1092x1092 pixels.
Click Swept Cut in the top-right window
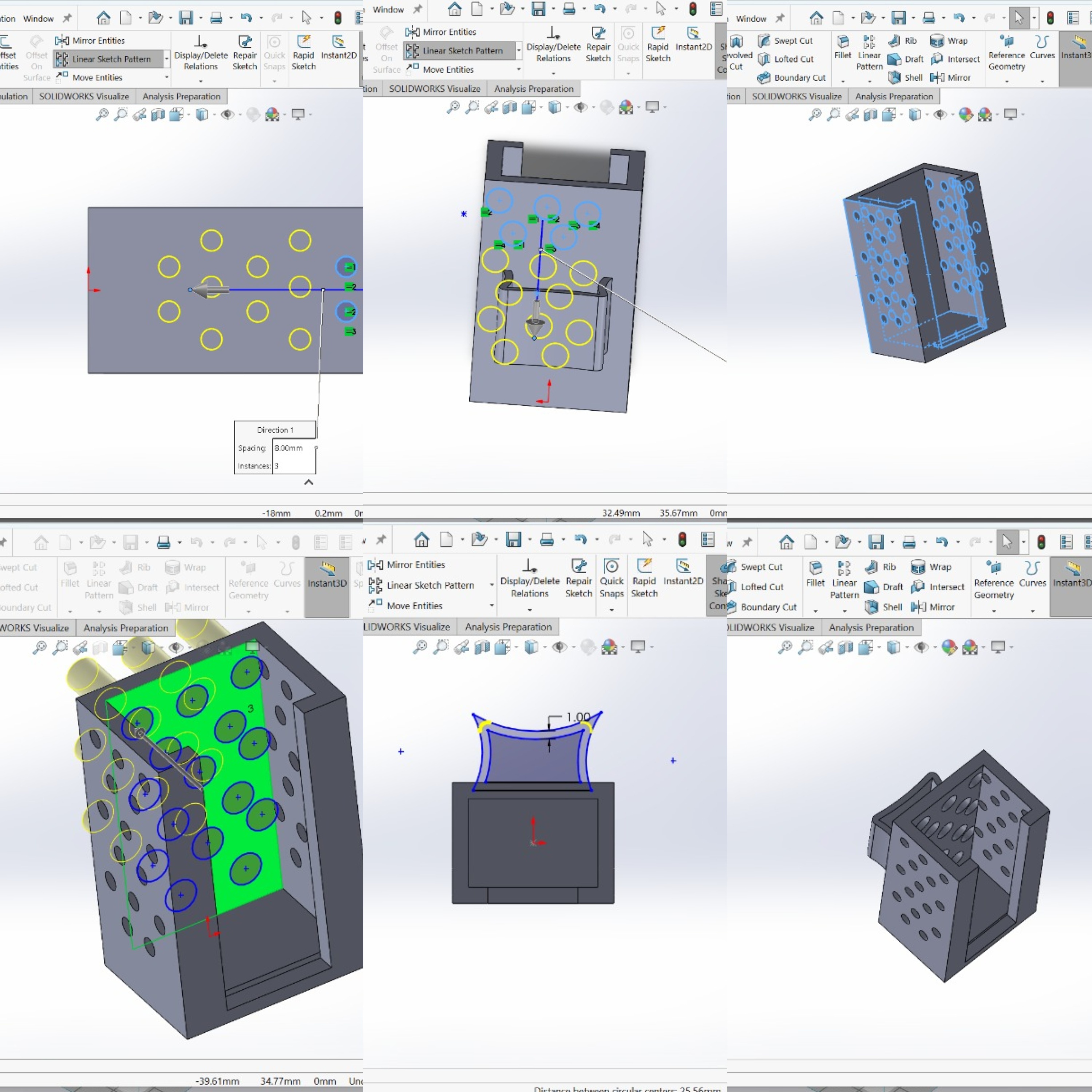click(786, 41)
